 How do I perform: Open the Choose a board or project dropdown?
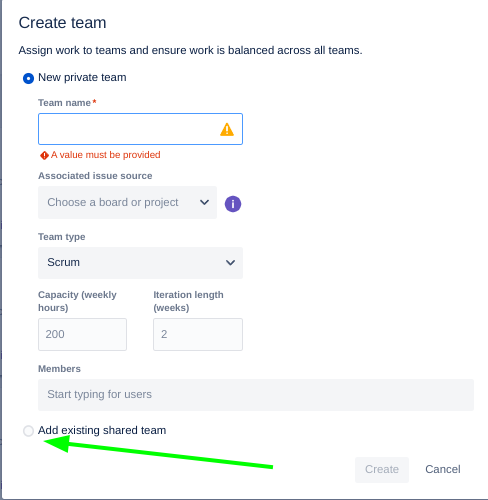[127, 202]
